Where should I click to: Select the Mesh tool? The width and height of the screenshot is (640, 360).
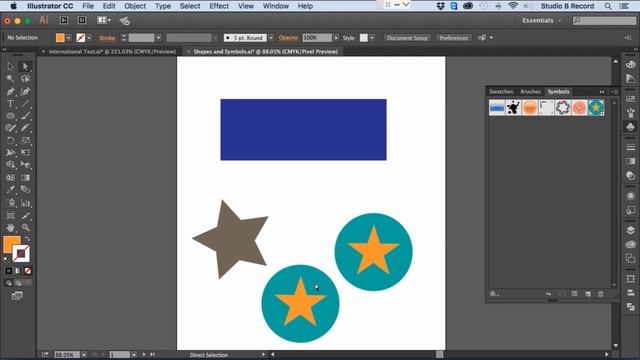(10, 178)
